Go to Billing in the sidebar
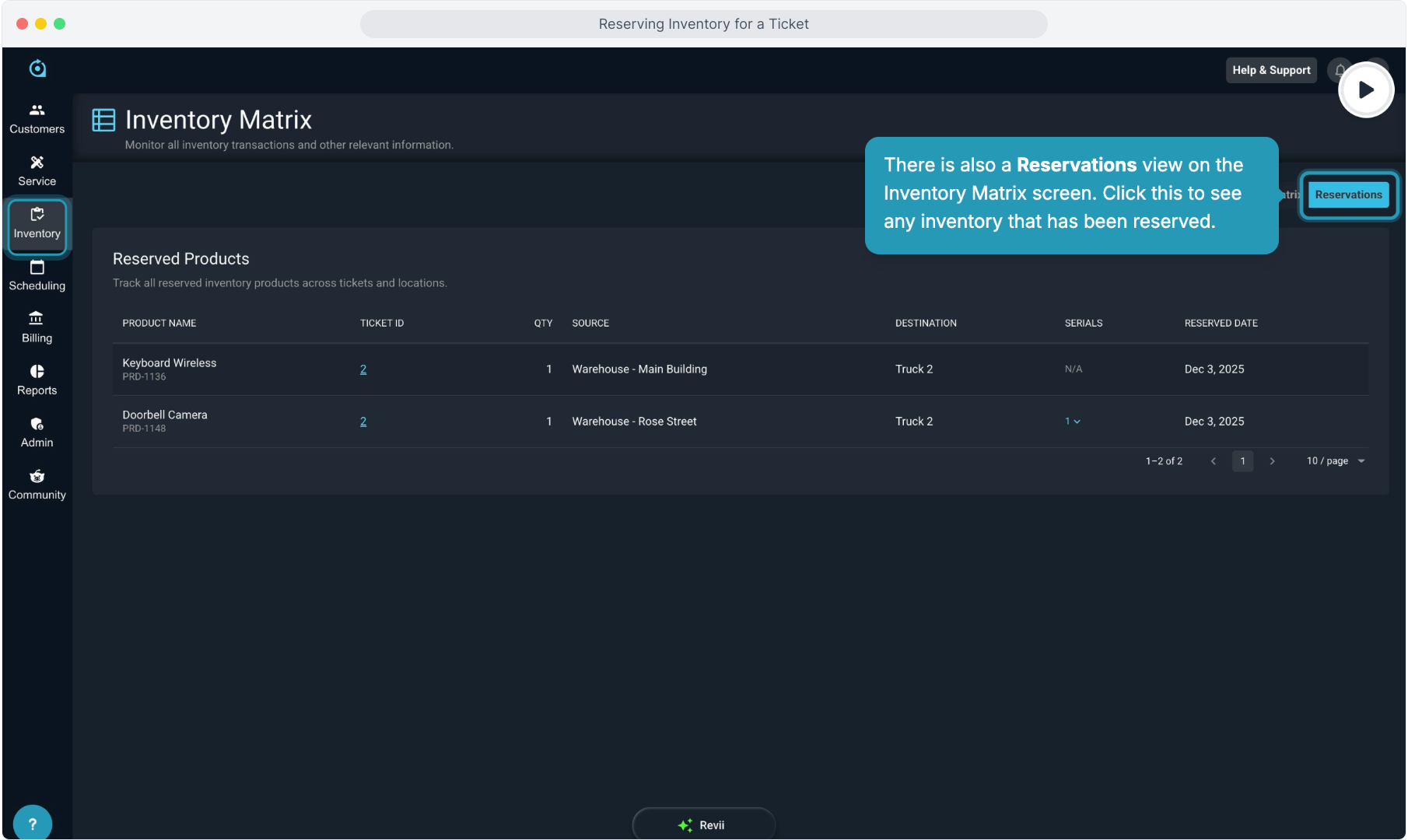The height and width of the screenshot is (840, 1408). pyautogui.click(x=37, y=328)
